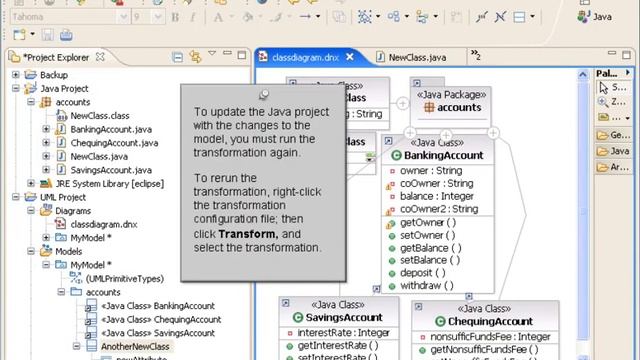Screen dimensions: 640x360
Task: Click the Select All shapes toolbar icon
Action: tap(364, 17)
